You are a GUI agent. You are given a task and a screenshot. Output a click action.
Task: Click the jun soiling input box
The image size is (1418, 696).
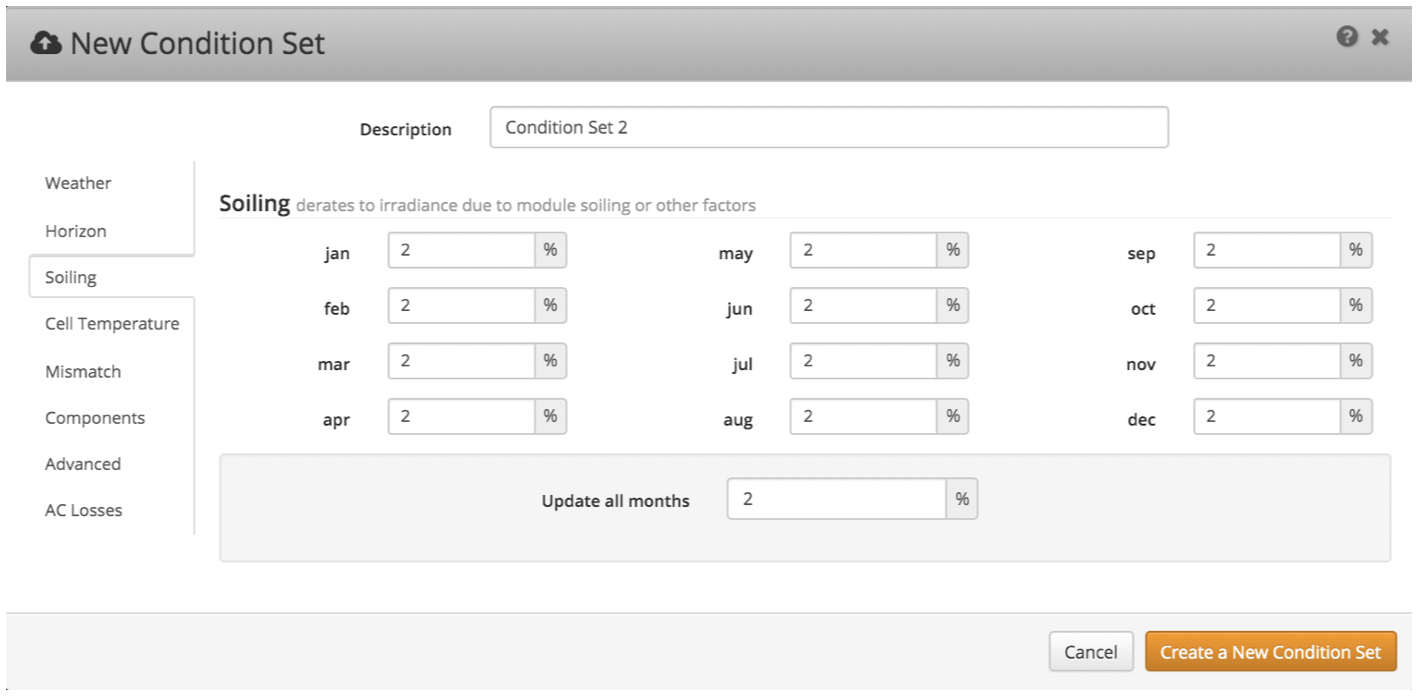click(863, 305)
